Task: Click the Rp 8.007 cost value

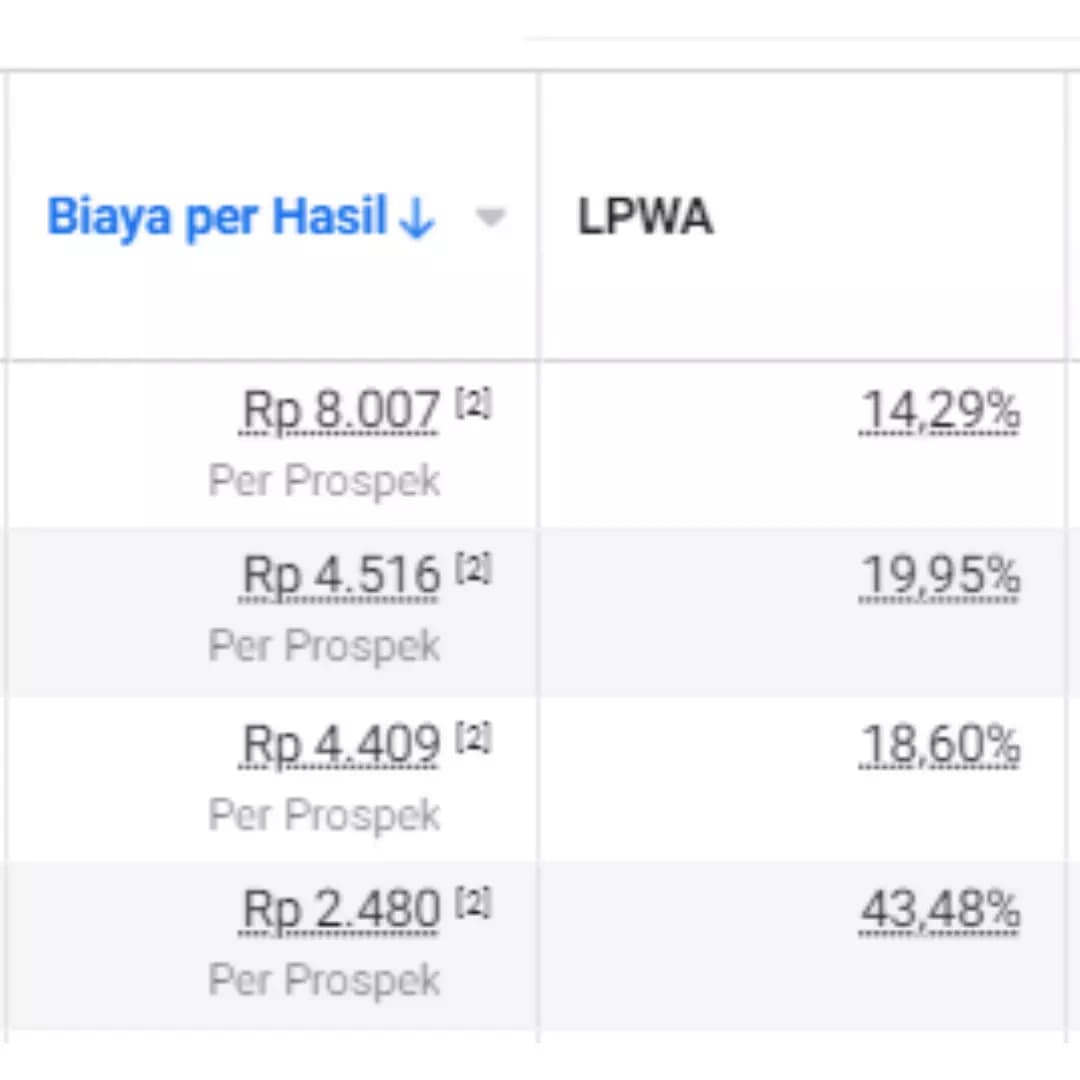Action: click(x=340, y=411)
